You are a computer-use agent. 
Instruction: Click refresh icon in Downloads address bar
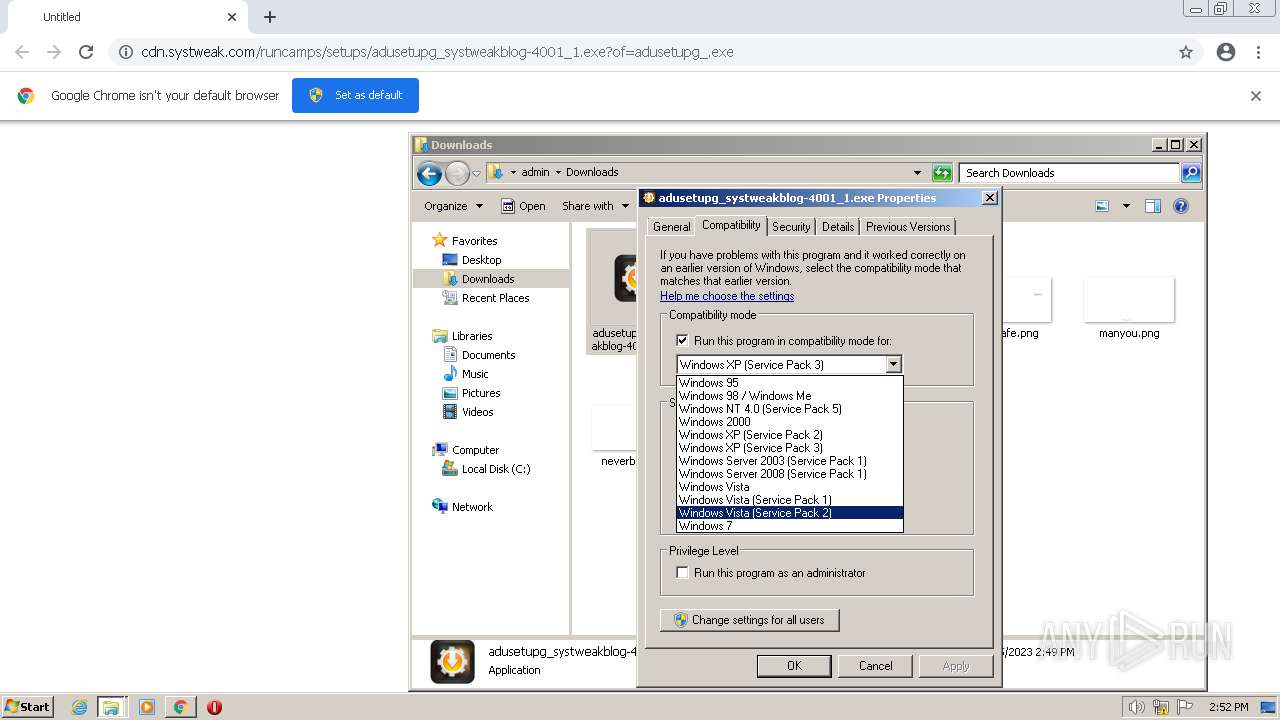click(941, 173)
